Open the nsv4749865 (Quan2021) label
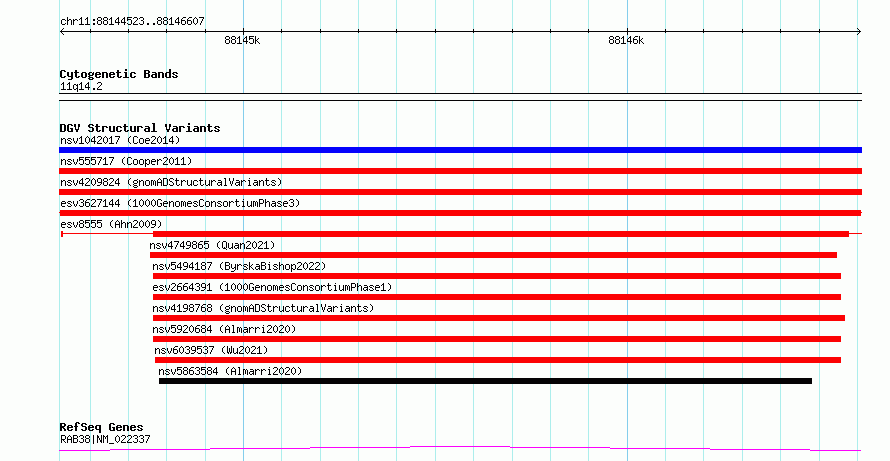 [212, 245]
